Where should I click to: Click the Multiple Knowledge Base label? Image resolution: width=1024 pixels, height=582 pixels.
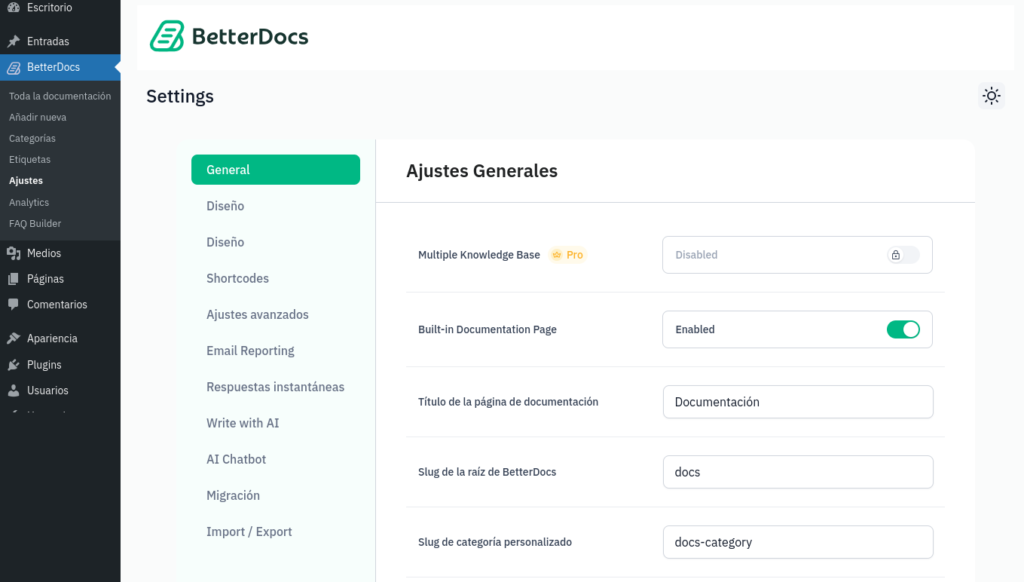pos(479,255)
